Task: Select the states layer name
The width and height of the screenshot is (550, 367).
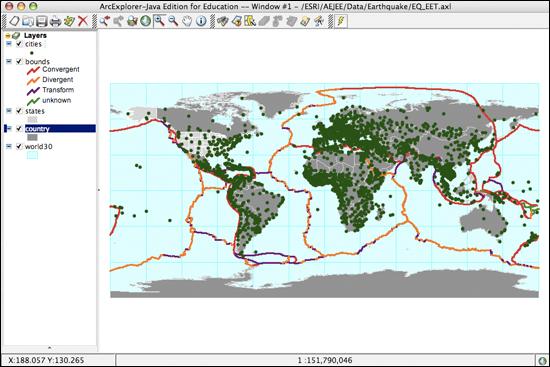Action: tap(35, 111)
